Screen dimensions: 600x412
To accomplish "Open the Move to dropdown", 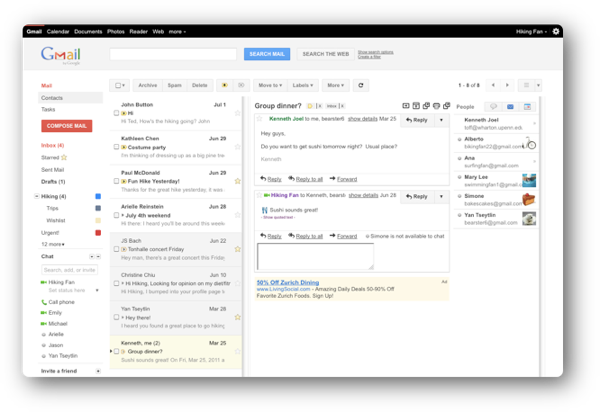I will pos(270,85).
